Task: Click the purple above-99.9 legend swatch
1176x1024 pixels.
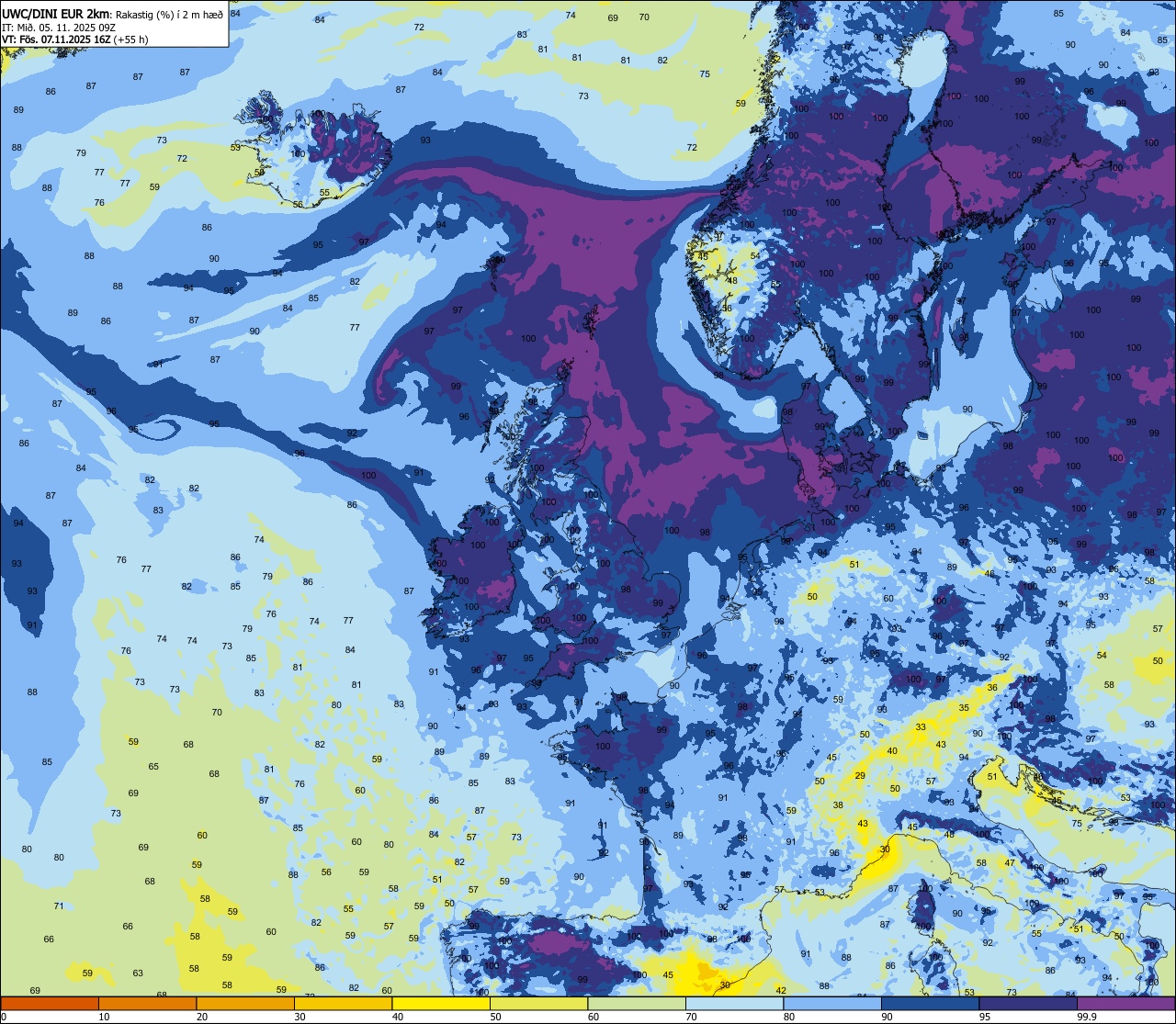Action: 1125,1003
